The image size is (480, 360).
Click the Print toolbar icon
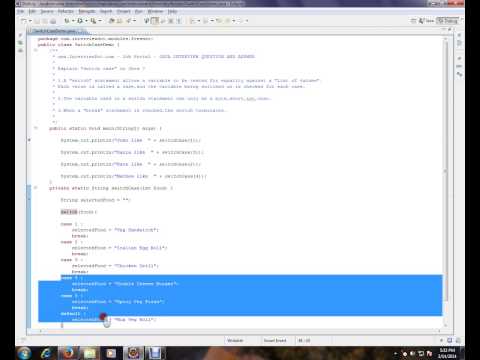point(53,21)
